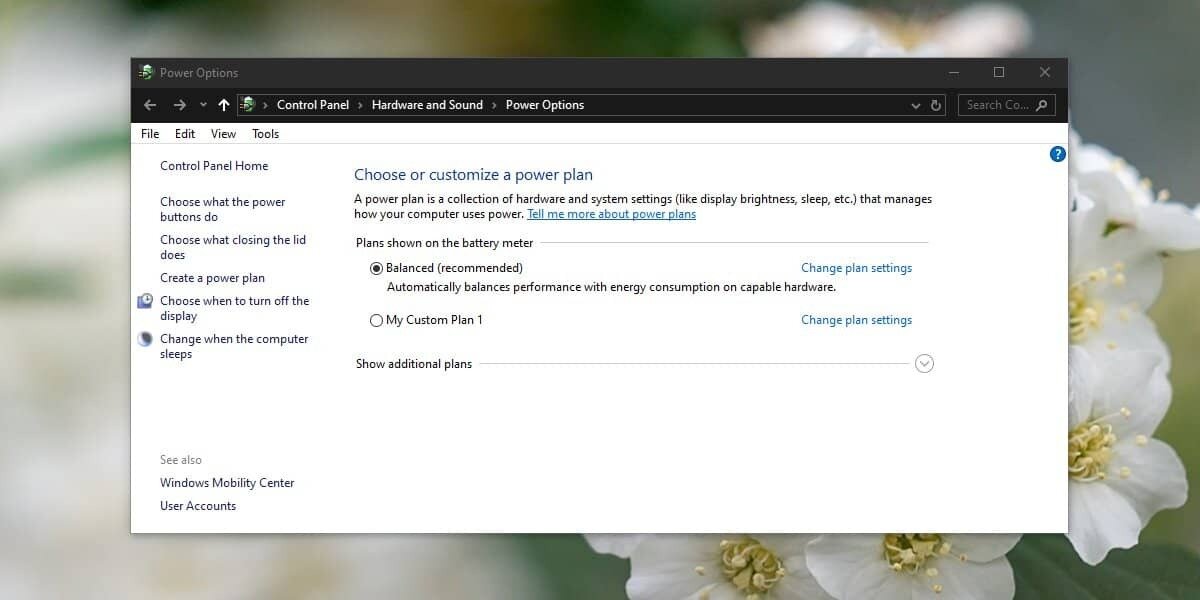Open the recent locations dropdown arrow
Screen dimensions: 1200x600
pos(203,105)
